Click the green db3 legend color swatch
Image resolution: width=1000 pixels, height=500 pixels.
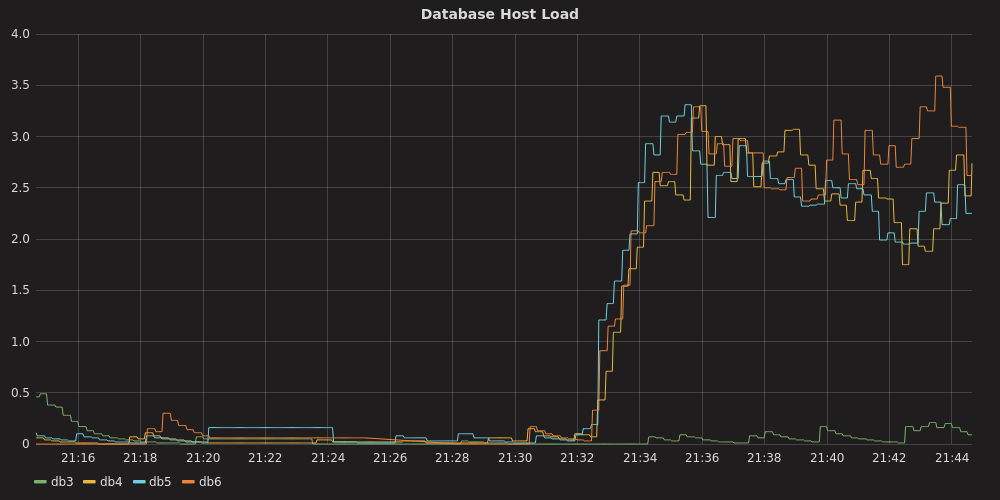41,482
